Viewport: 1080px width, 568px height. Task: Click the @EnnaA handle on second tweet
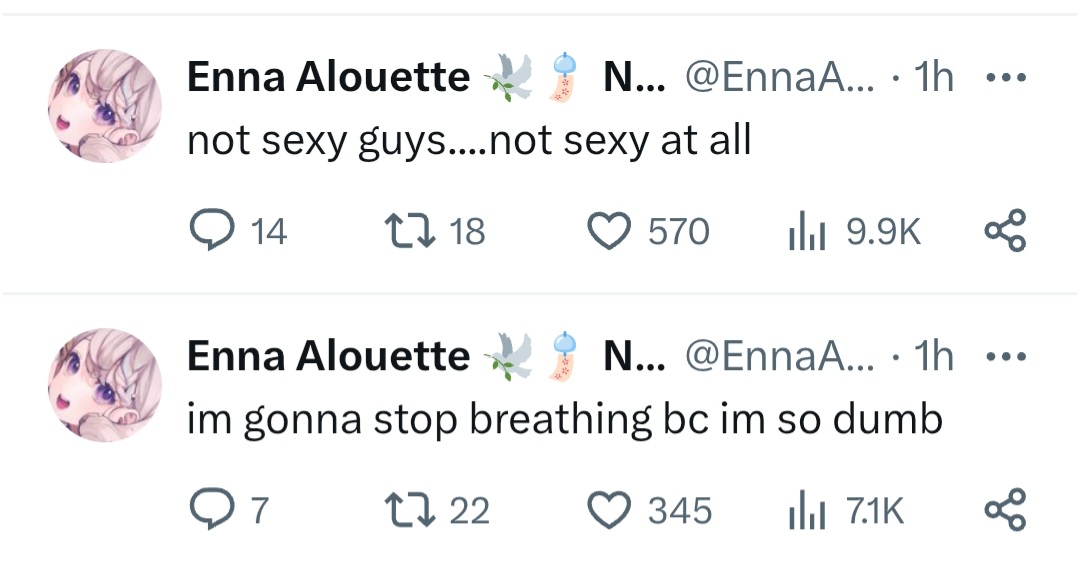778,357
